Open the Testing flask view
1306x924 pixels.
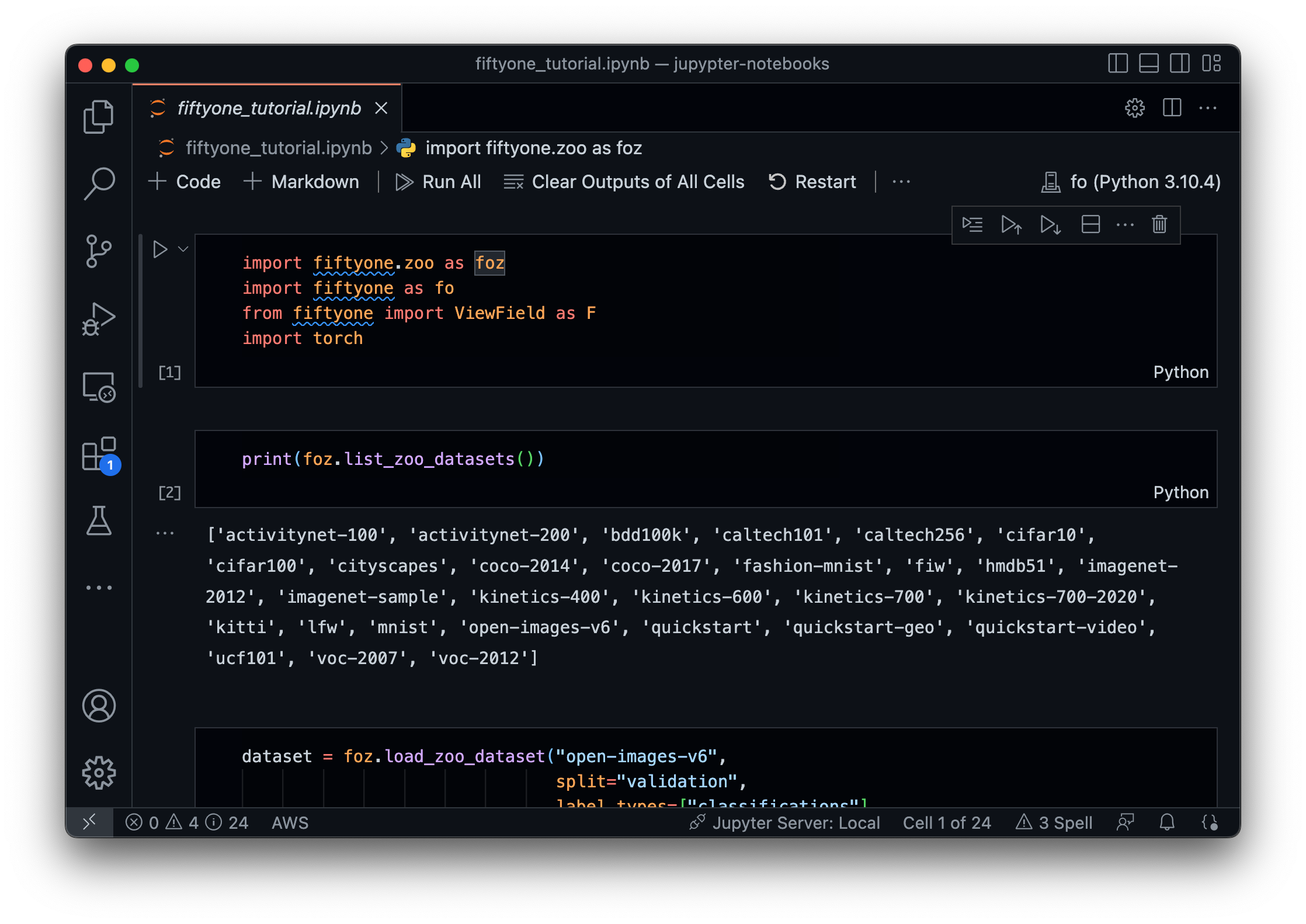coord(99,520)
